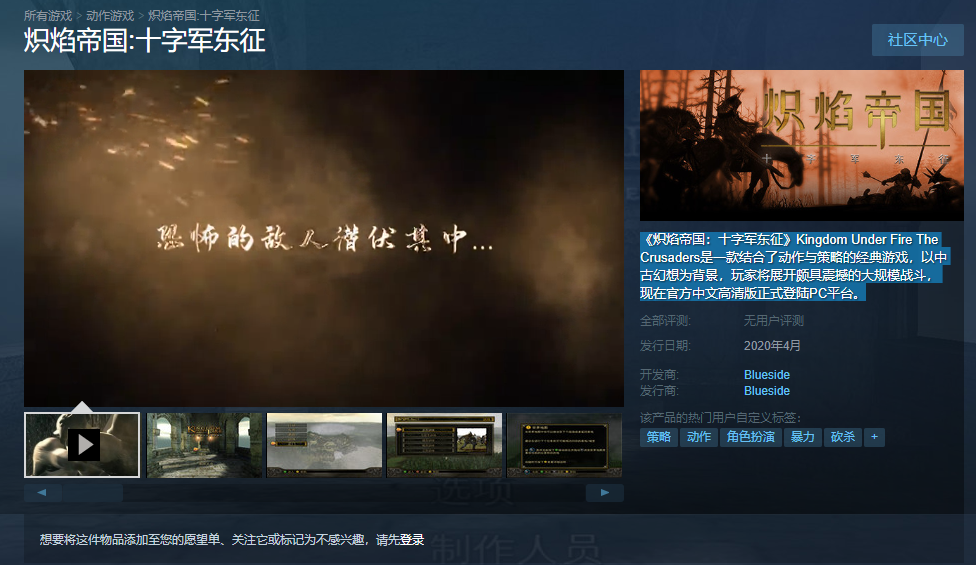The width and height of the screenshot is (976, 565).
Task: Select the 角色扮演 tag
Action: point(751,437)
